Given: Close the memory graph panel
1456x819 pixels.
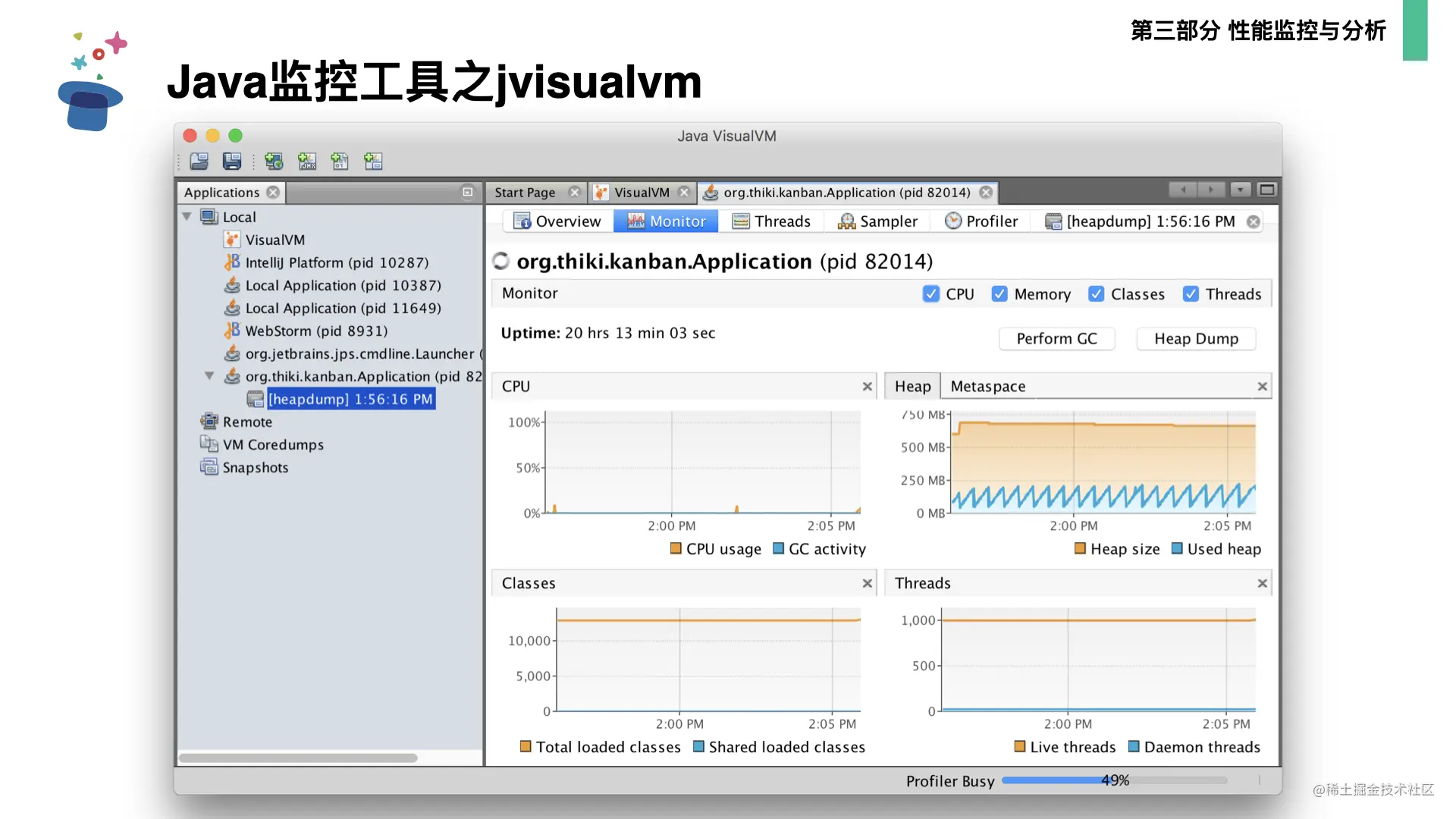Looking at the screenshot, I should [x=1262, y=387].
